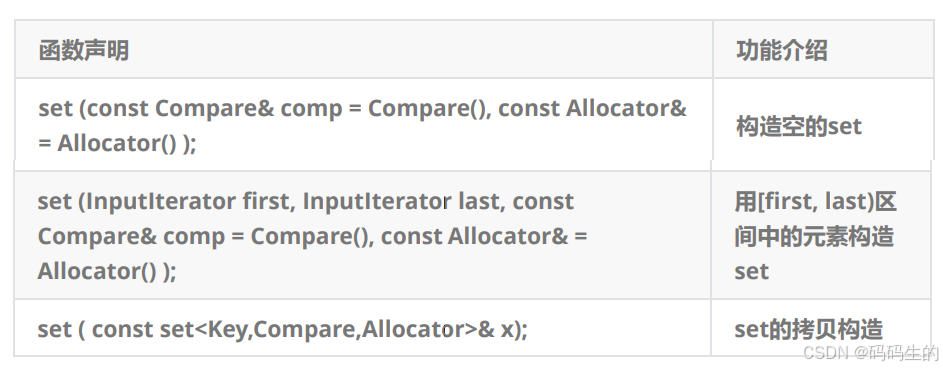943x368 pixels.
Task: Click the "间中的元素构造" text line
Action: tap(814, 236)
